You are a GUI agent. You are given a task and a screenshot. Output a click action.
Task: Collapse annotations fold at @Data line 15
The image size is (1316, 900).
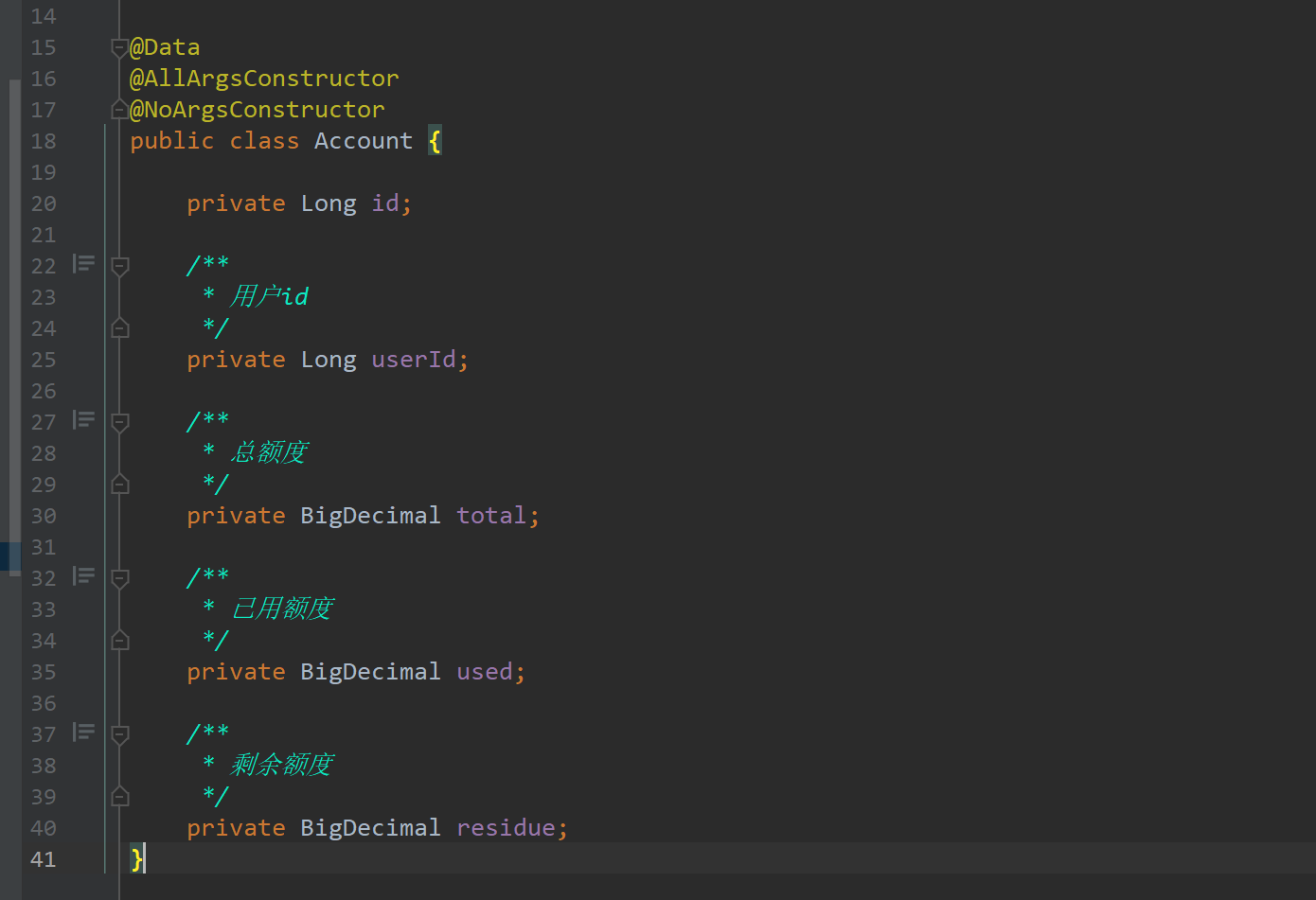click(119, 47)
